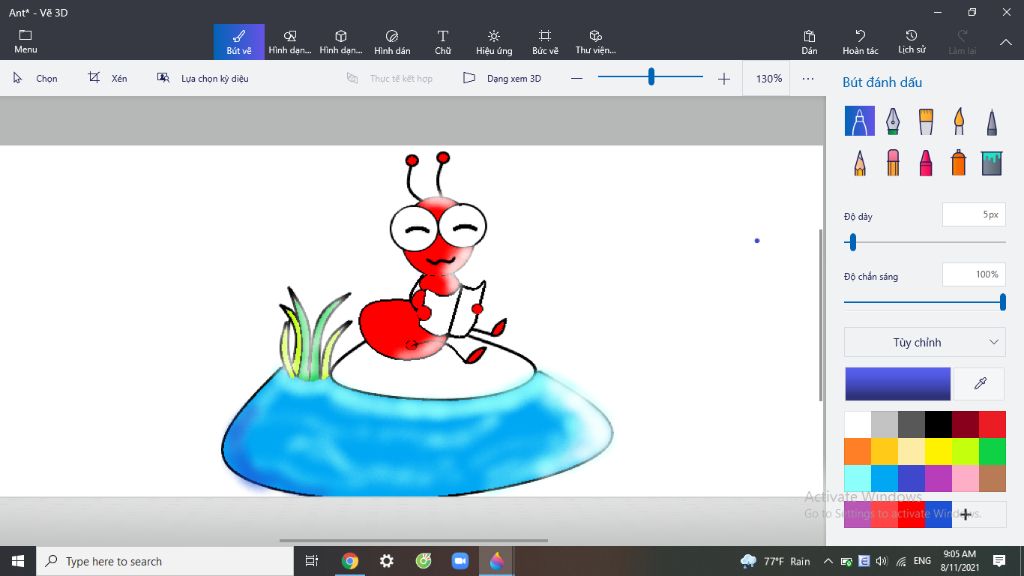This screenshot has height=576, width=1024.
Task: Open the Hiệu ứng effects tab
Action: pos(494,42)
